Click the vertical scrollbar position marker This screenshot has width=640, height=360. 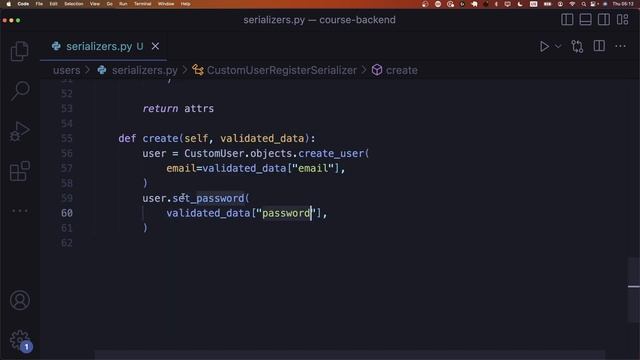(x=633, y=287)
